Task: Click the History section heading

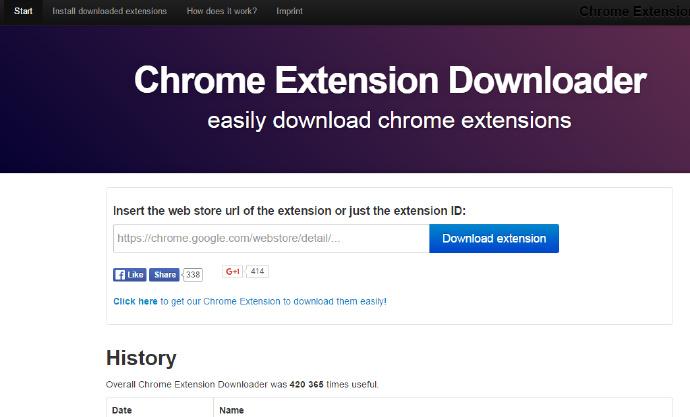Action: coord(141,358)
